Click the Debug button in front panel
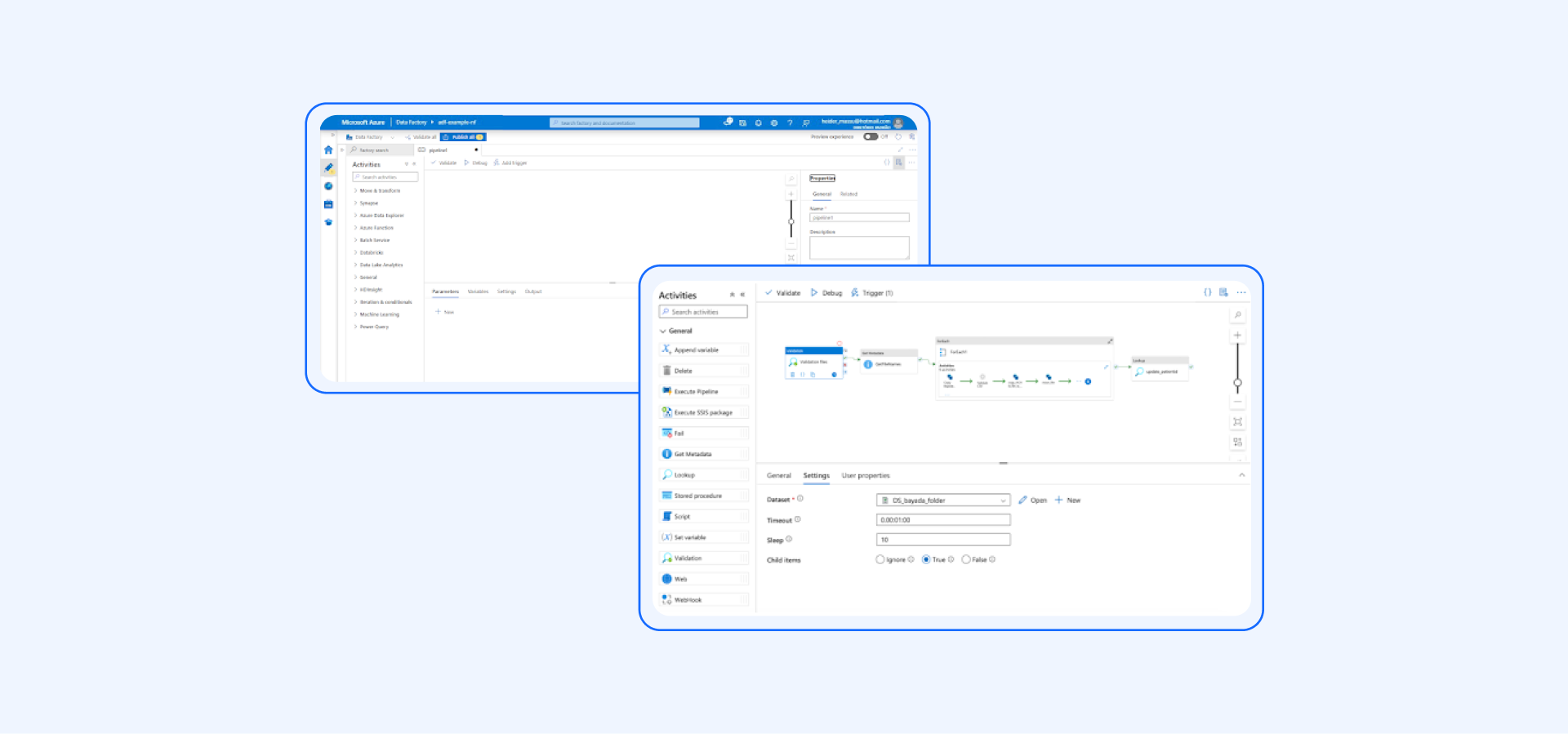This screenshot has height=734, width=1568. 826,293
